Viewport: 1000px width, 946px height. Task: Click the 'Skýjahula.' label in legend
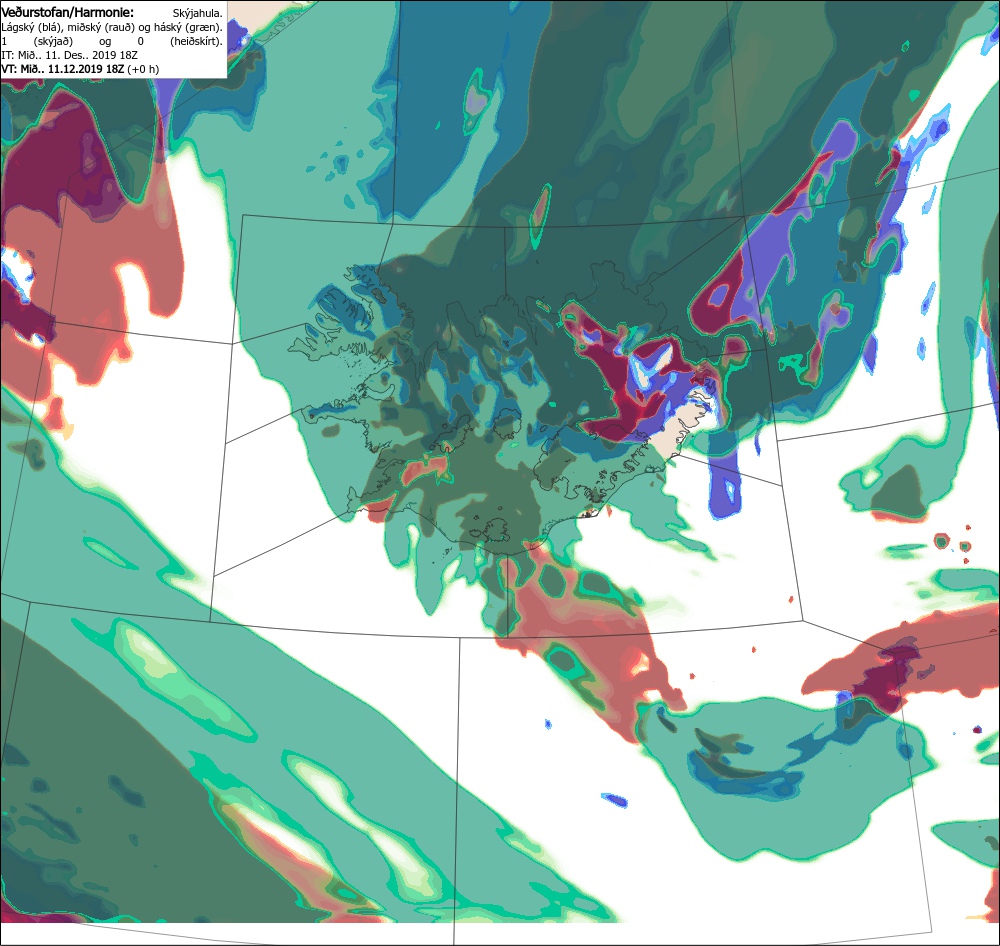(197, 13)
